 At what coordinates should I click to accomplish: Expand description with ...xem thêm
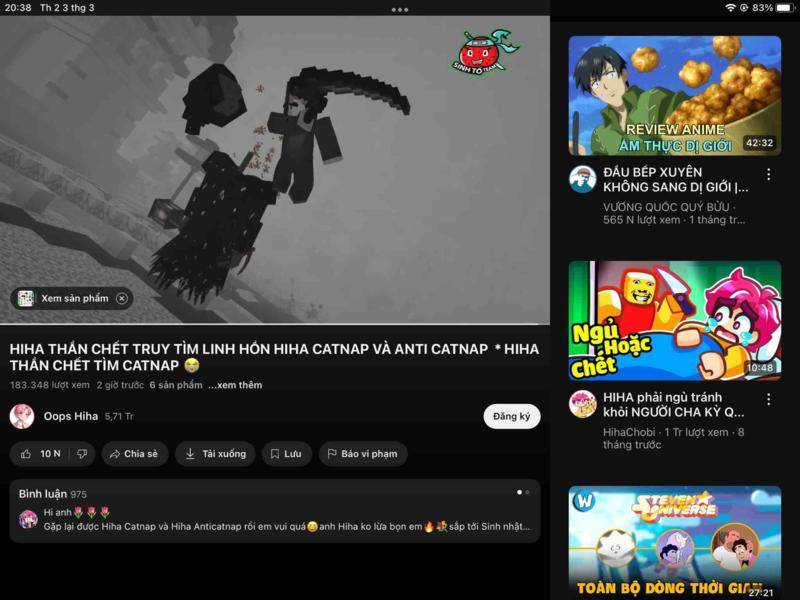click(x=235, y=385)
